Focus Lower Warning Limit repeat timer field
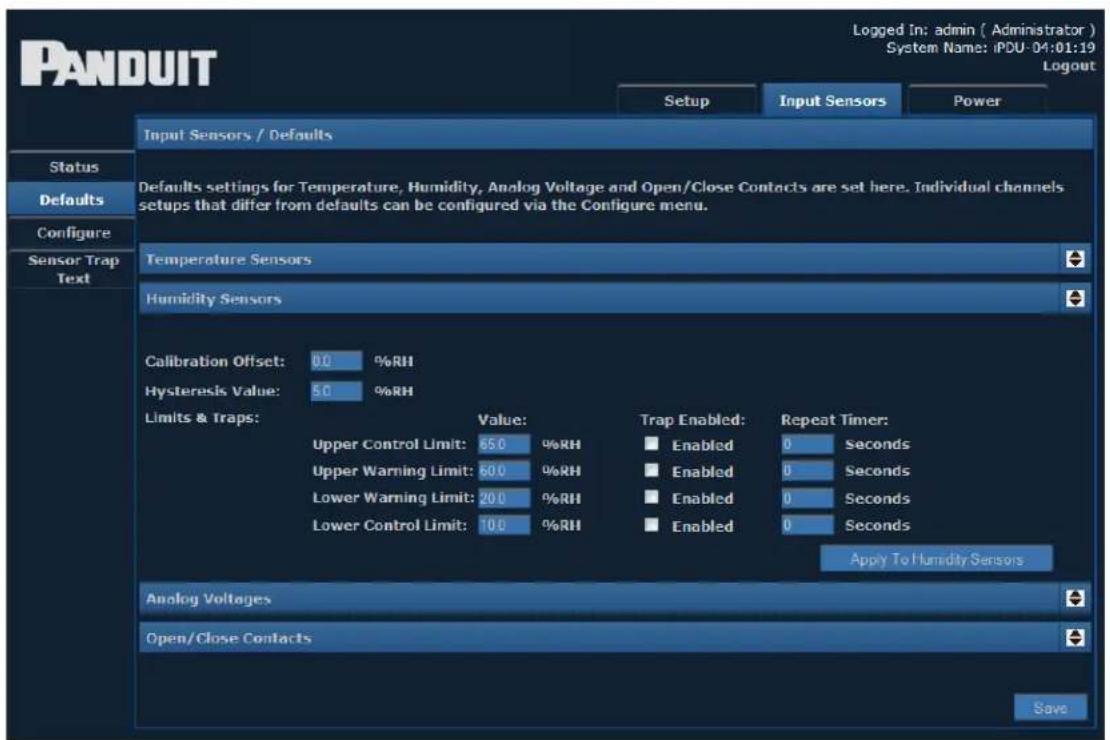This screenshot has width=1110, height=740. point(808,498)
